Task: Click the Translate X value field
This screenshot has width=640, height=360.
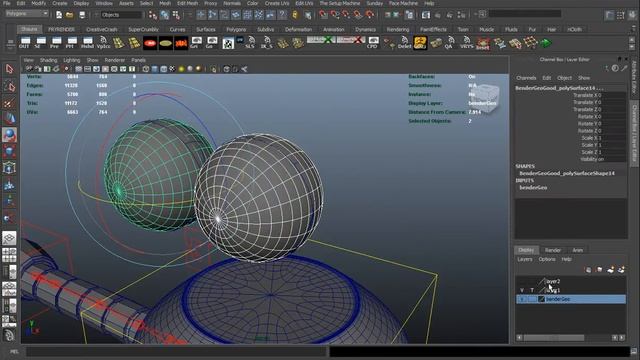Action: tap(611, 95)
